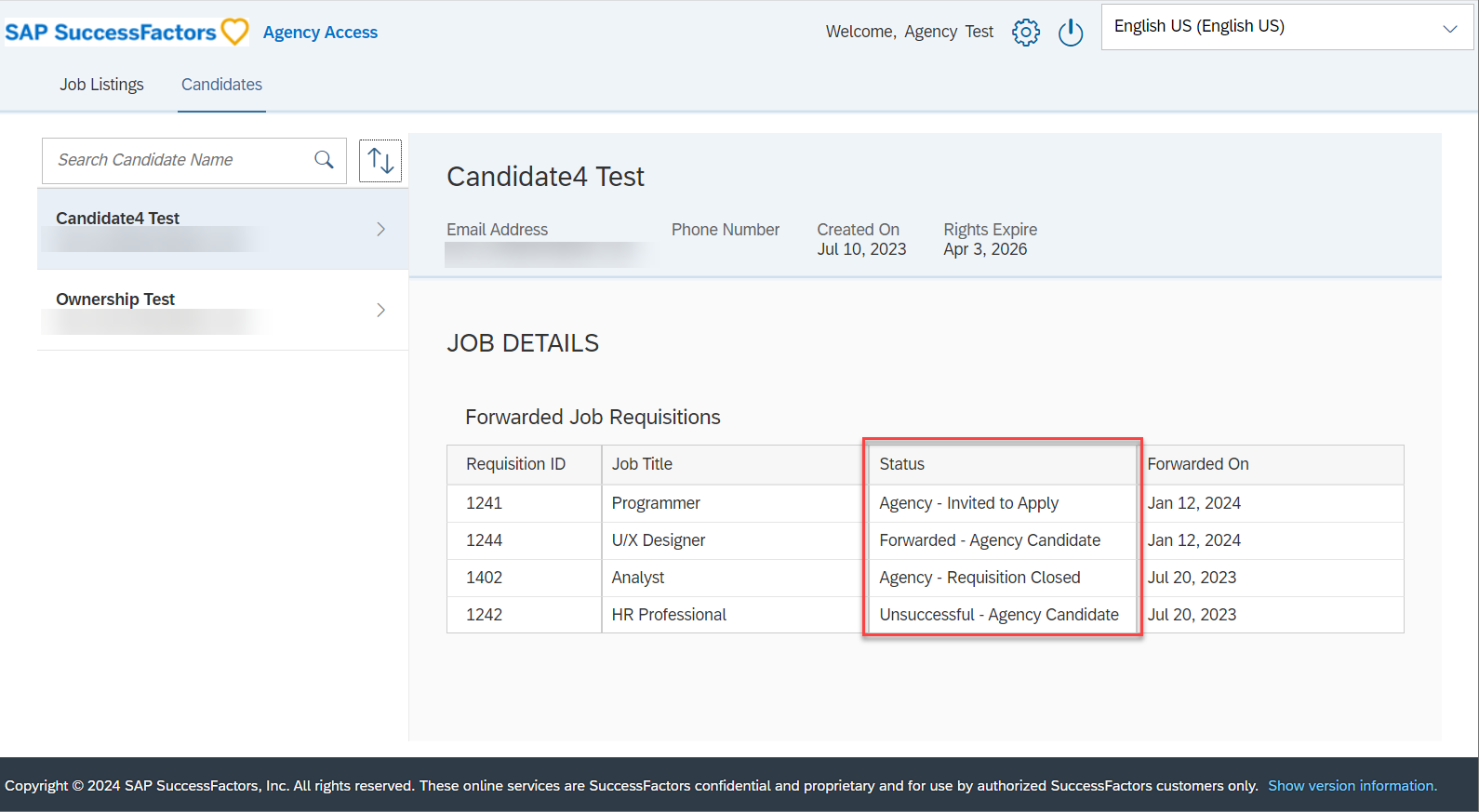The height and width of the screenshot is (812, 1479).
Task: Click JOB DETAILS section heading
Action: 523,343
